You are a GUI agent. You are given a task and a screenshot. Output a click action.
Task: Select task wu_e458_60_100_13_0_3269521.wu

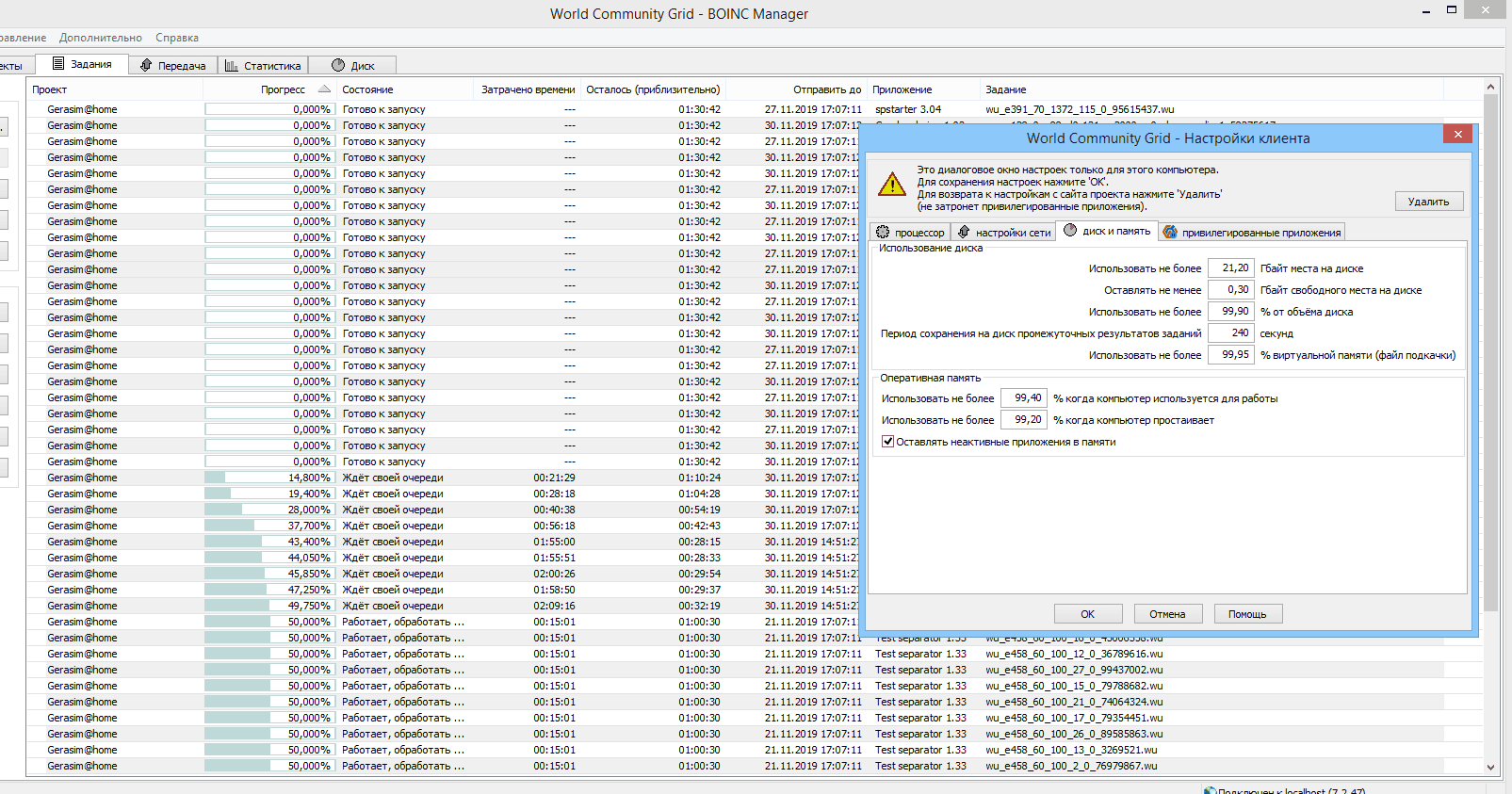tap(1071, 750)
